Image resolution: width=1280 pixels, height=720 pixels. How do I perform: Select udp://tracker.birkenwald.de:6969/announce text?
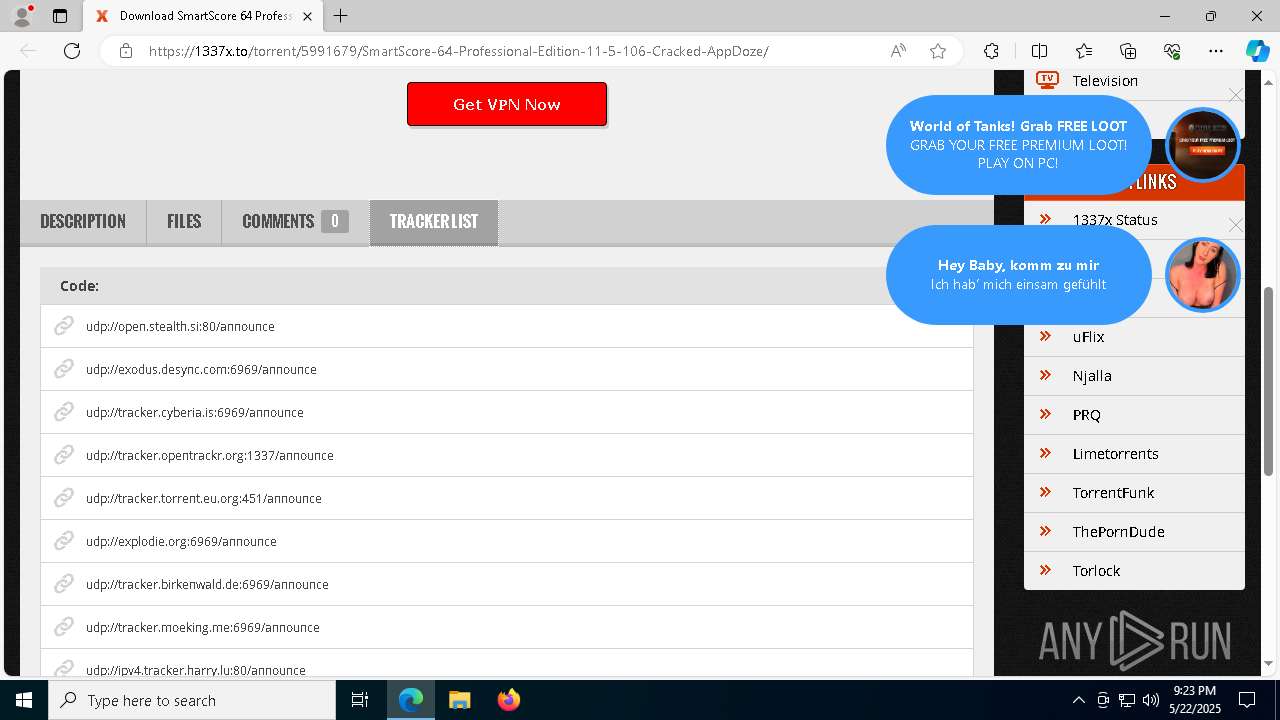click(x=207, y=585)
